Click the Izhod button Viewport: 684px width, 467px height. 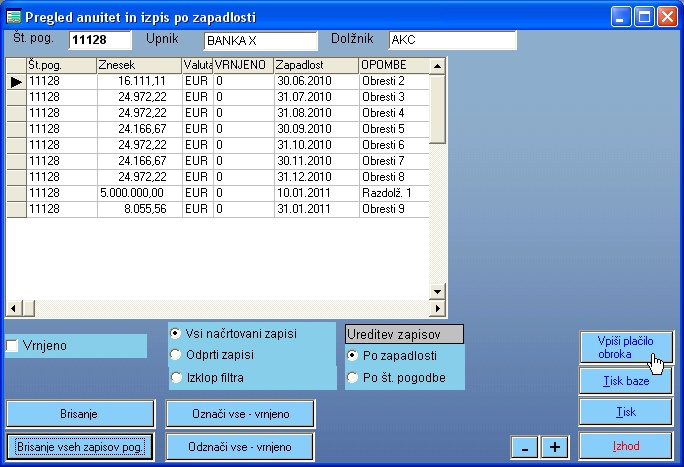(625, 445)
